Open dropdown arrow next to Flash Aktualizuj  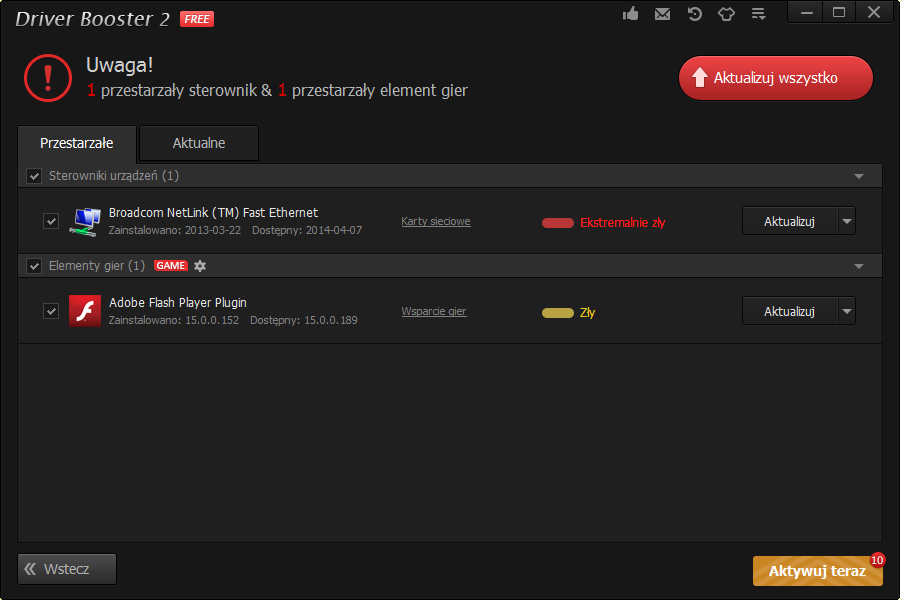pos(847,311)
